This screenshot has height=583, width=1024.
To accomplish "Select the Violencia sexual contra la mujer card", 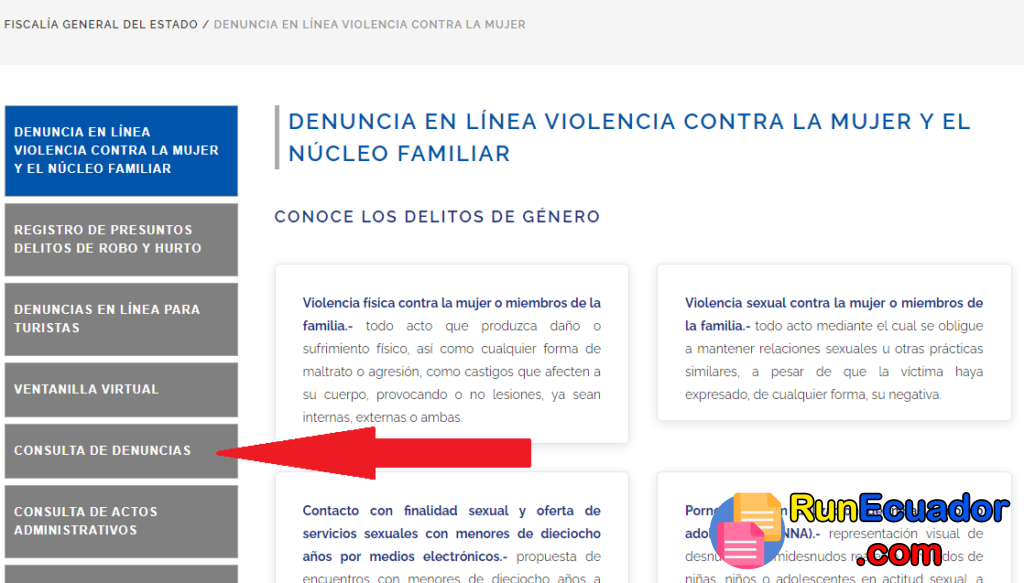I will [x=834, y=342].
